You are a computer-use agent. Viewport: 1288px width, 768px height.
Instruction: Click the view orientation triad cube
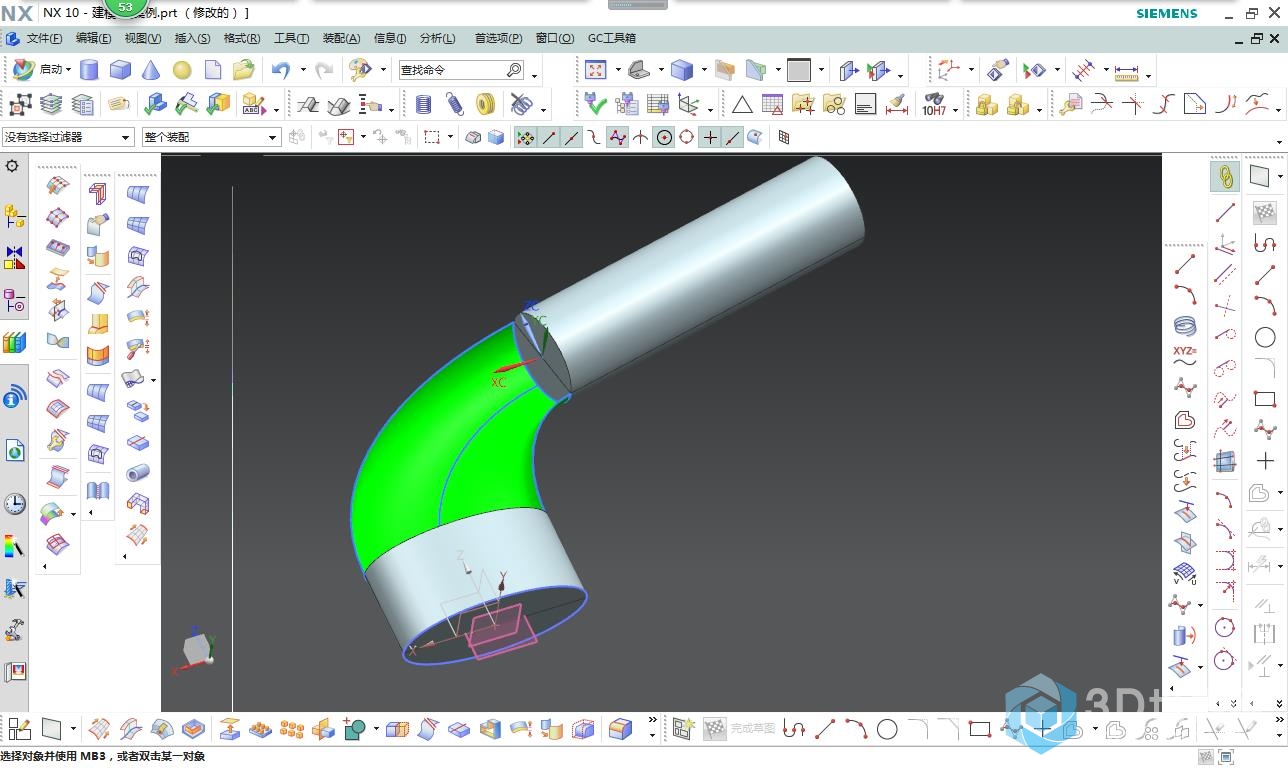197,648
